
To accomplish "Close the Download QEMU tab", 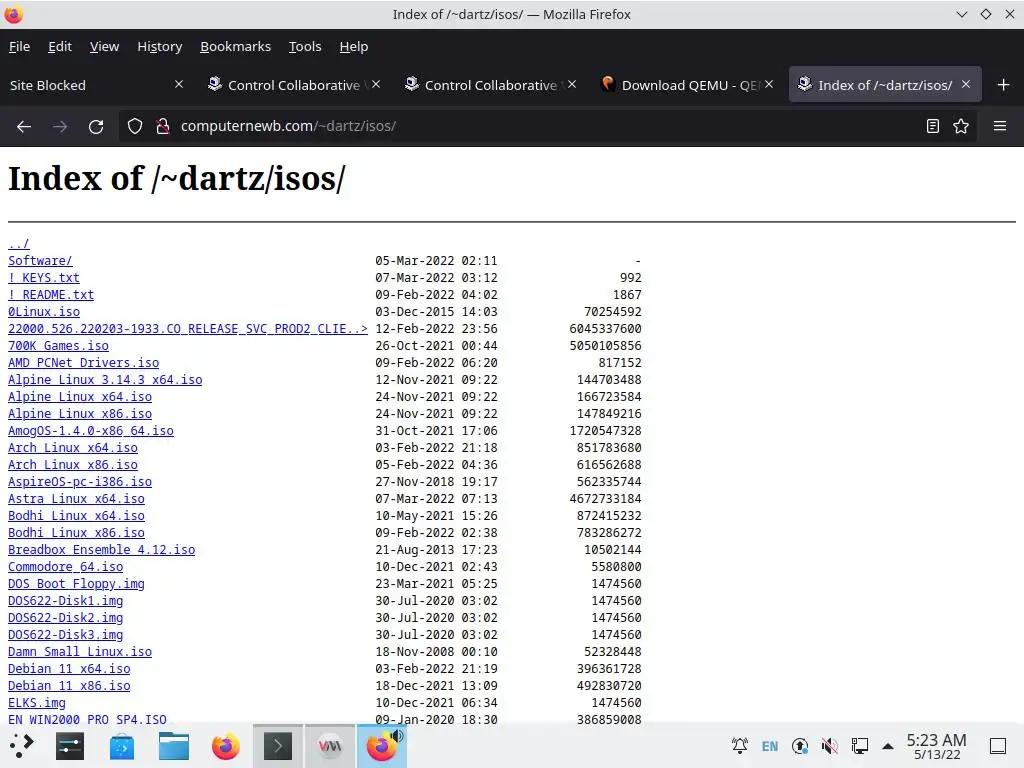I will click(769, 84).
